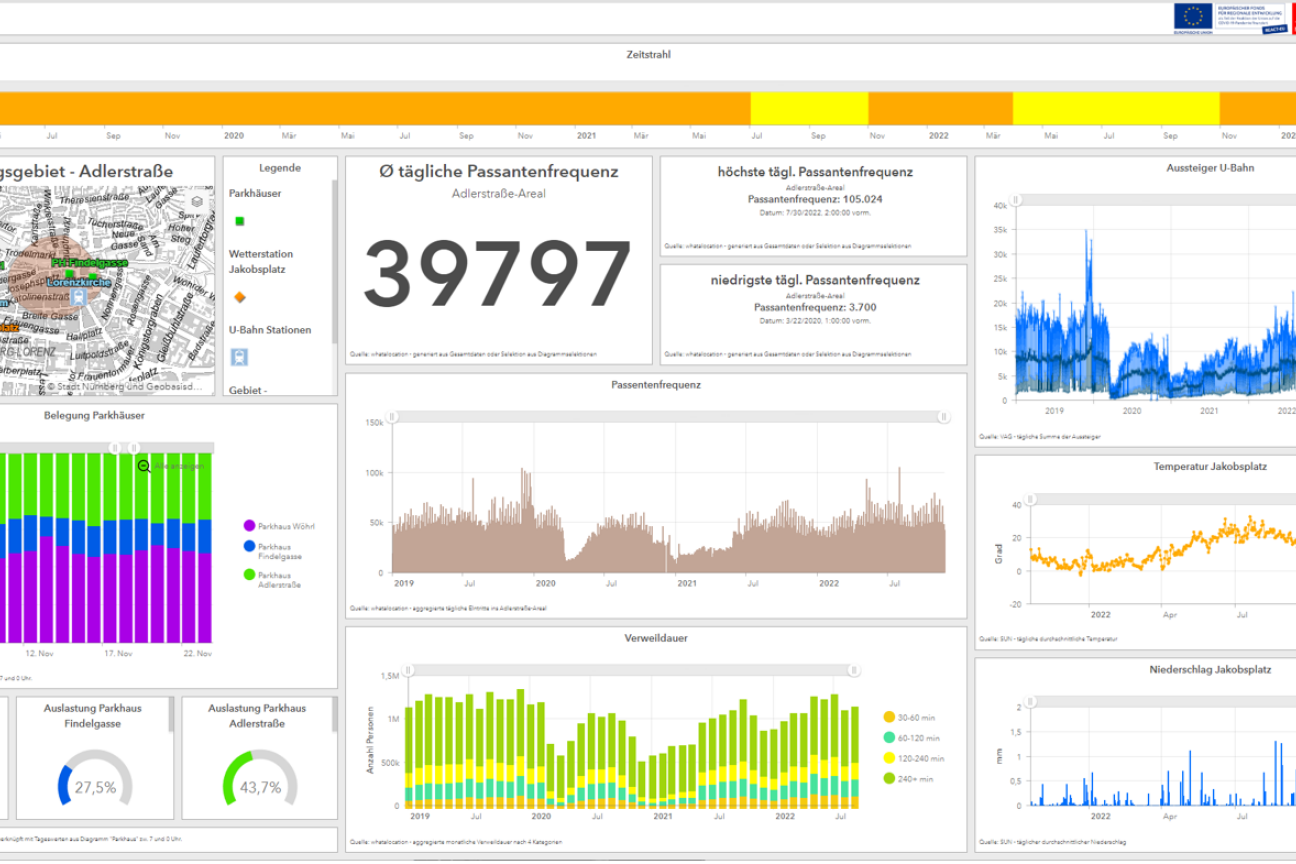Toggle 30-60 min Verweildauer legend entry

pos(908,717)
